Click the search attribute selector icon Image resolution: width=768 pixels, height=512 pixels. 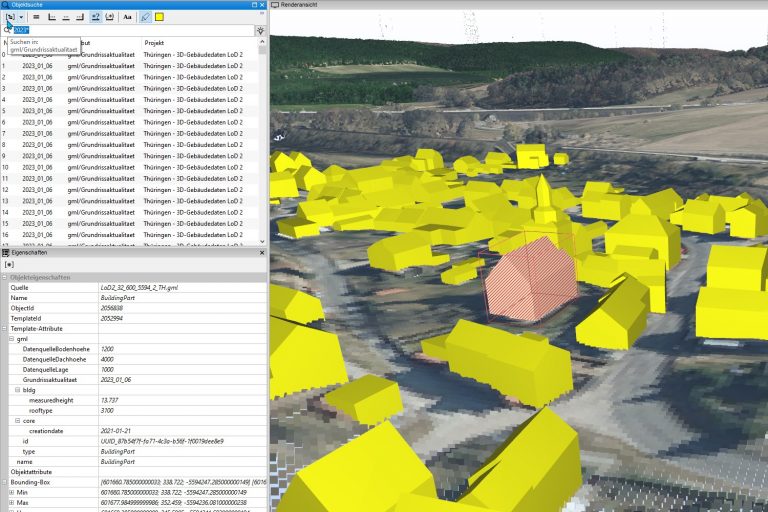click(10, 17)
